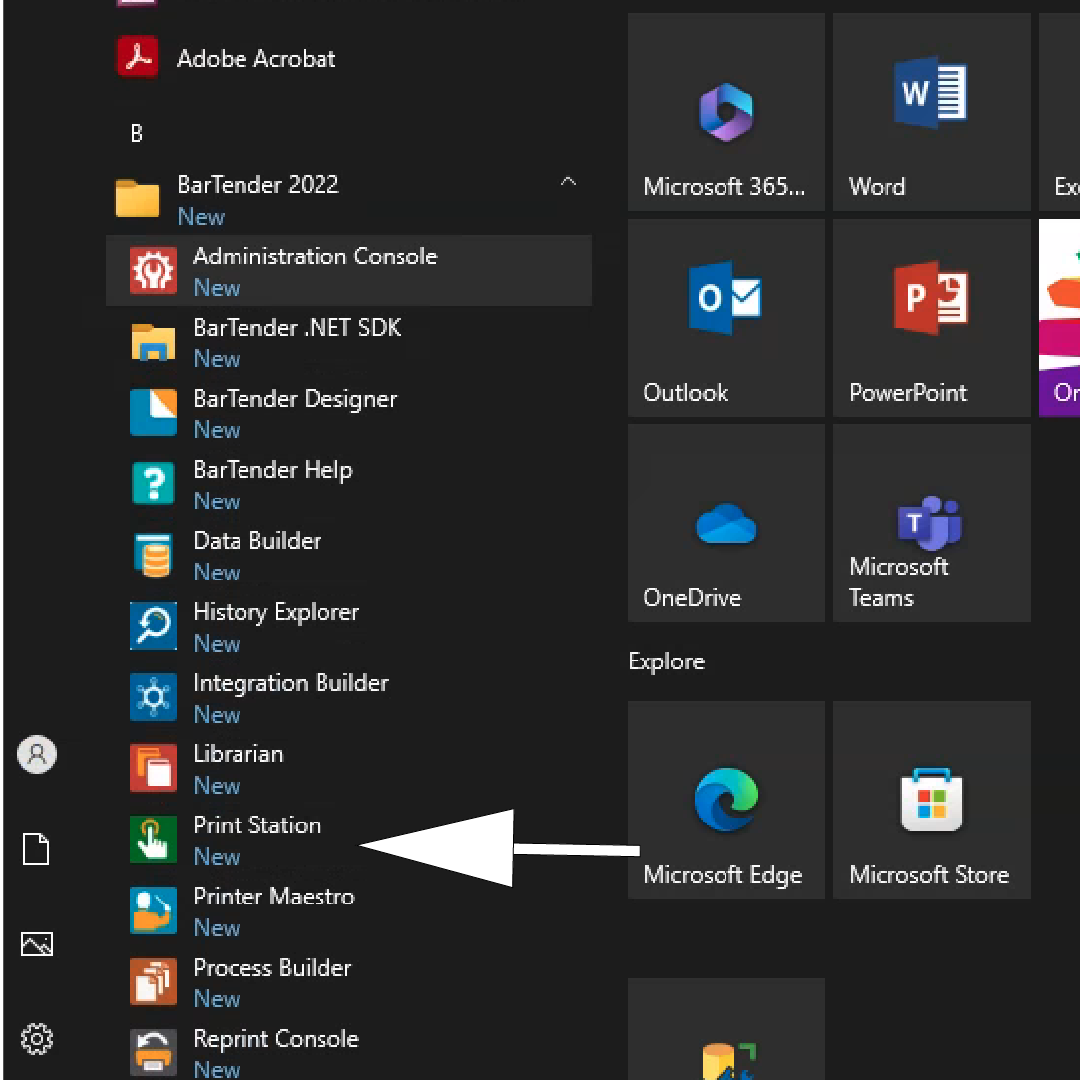Launch Print Station hand icon
The image size is (1080, 1080).
coord(153,840)
